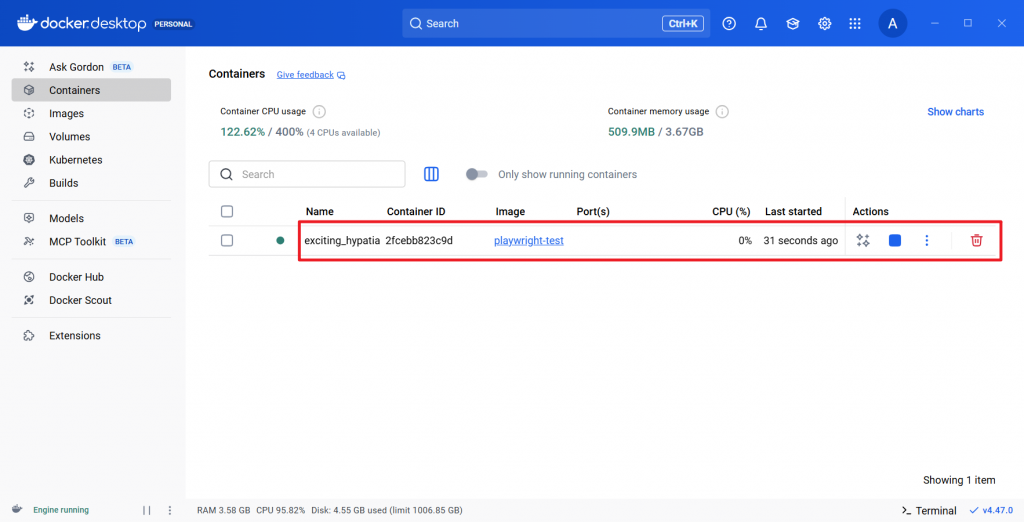Click the Docker Desktop whale logo
Image resolution: width=1024 pixels, height=522 pixels.
[27, 23]
